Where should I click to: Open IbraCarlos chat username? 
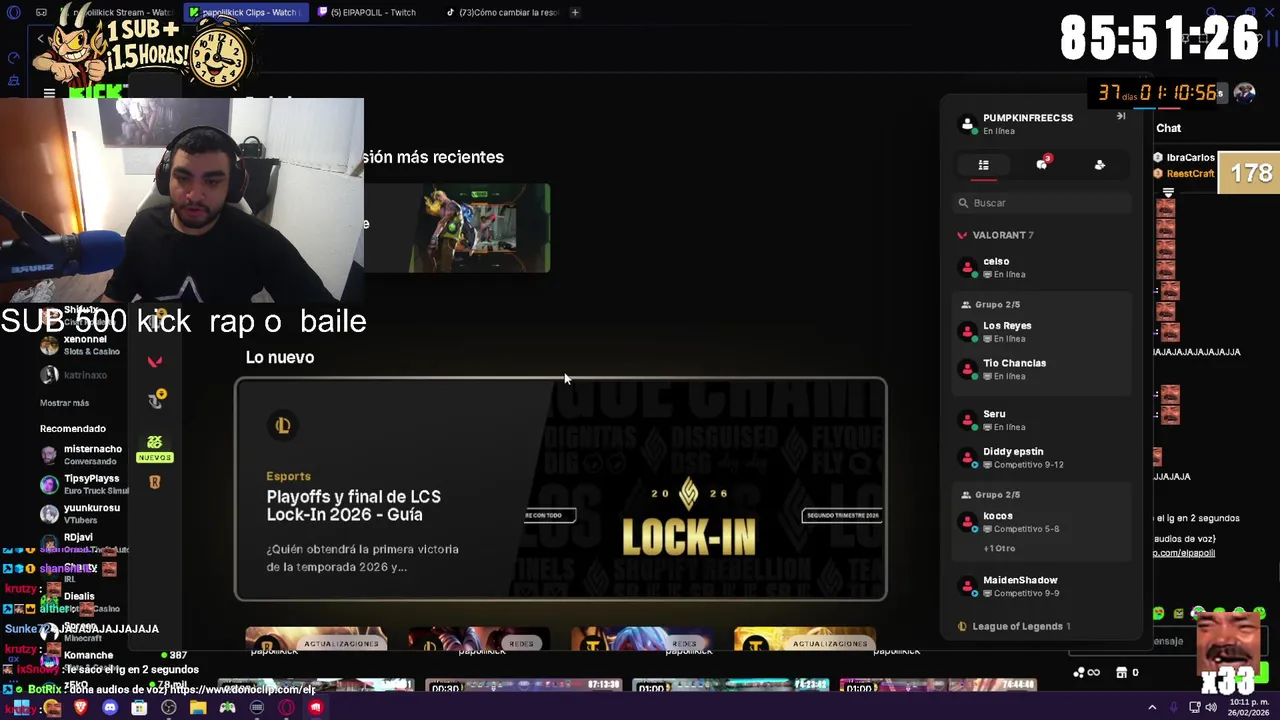coord(1190,158)
